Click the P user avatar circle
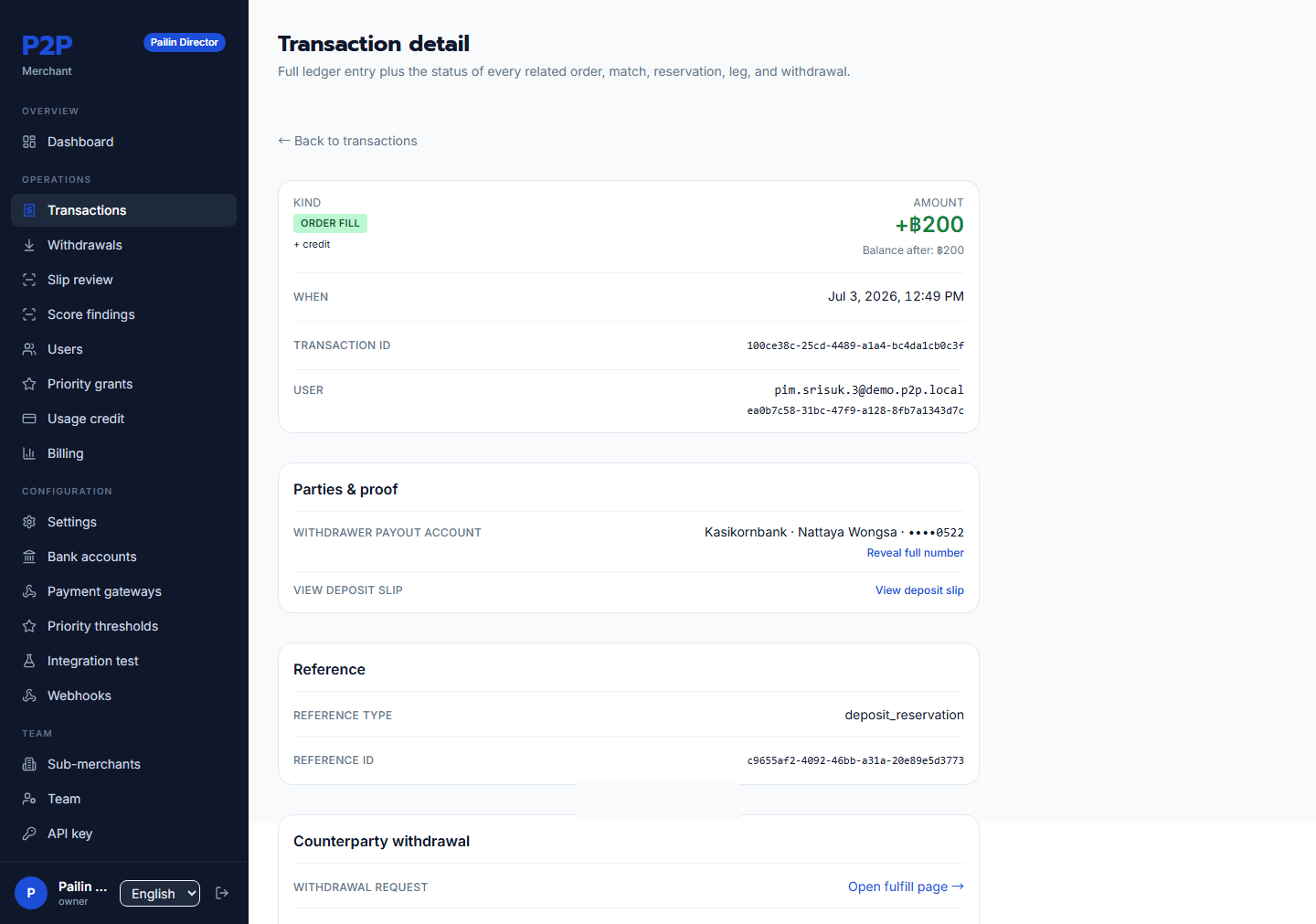The width and height of the screenshot is (1316, 924). click(31, 893)
